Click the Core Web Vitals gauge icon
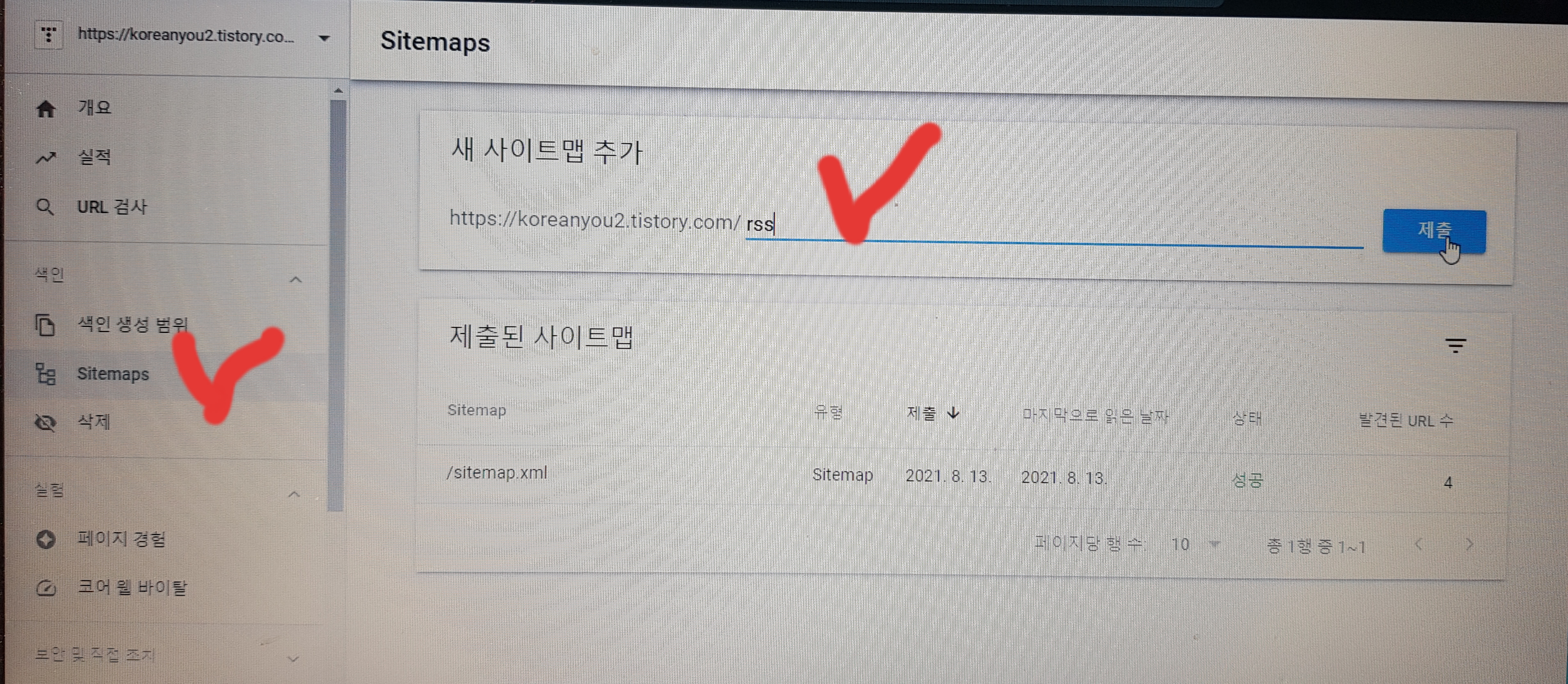Image resolution: width=1568 pixels, height=684 pixels. 46,588
